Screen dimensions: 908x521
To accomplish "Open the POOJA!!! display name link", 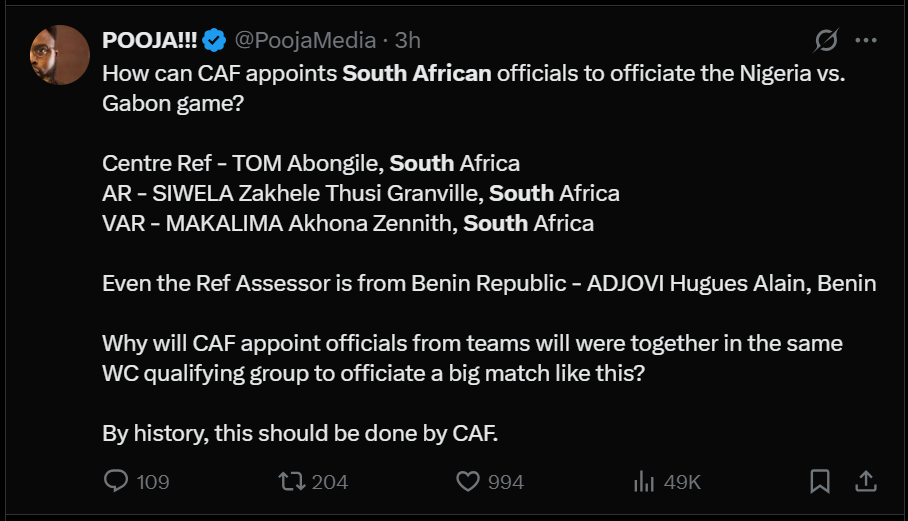I will 149,40.
